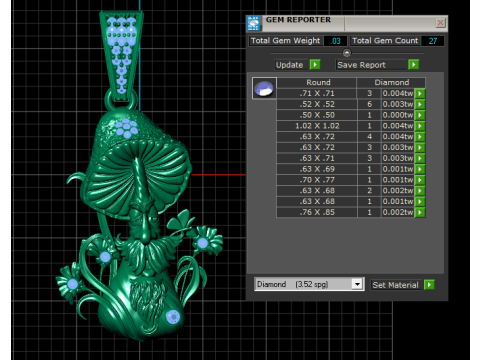Image resolution: width=480 pixels, height=360 pixels.
Task: Click the Round column header
Action: 318,82
